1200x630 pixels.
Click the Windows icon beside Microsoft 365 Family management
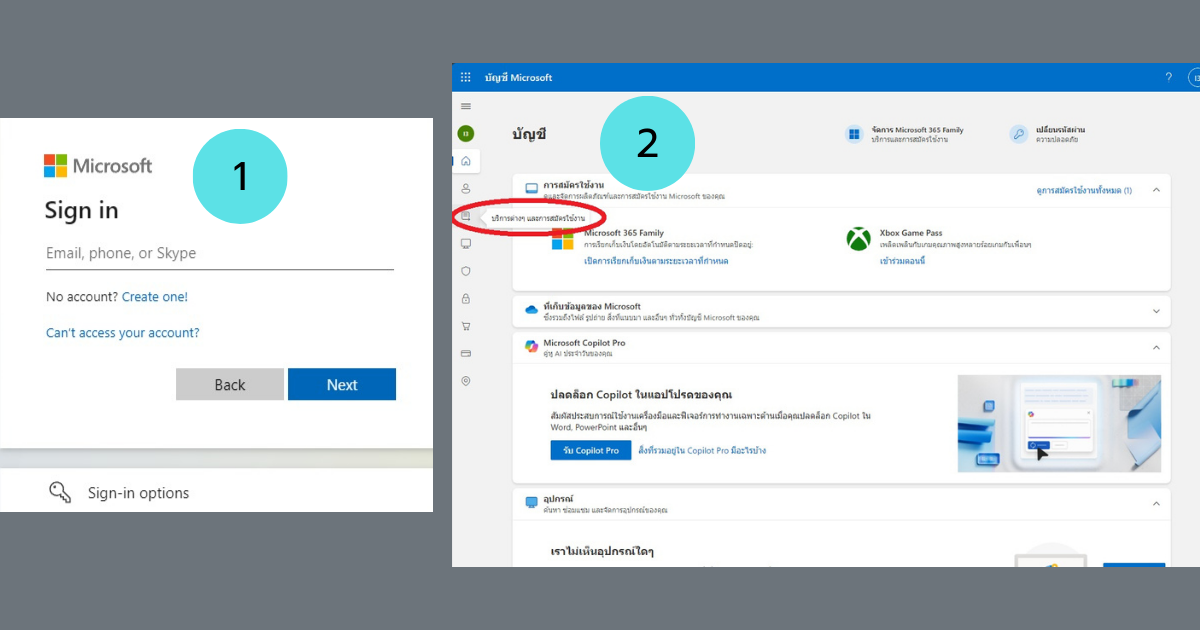[854, 134]
